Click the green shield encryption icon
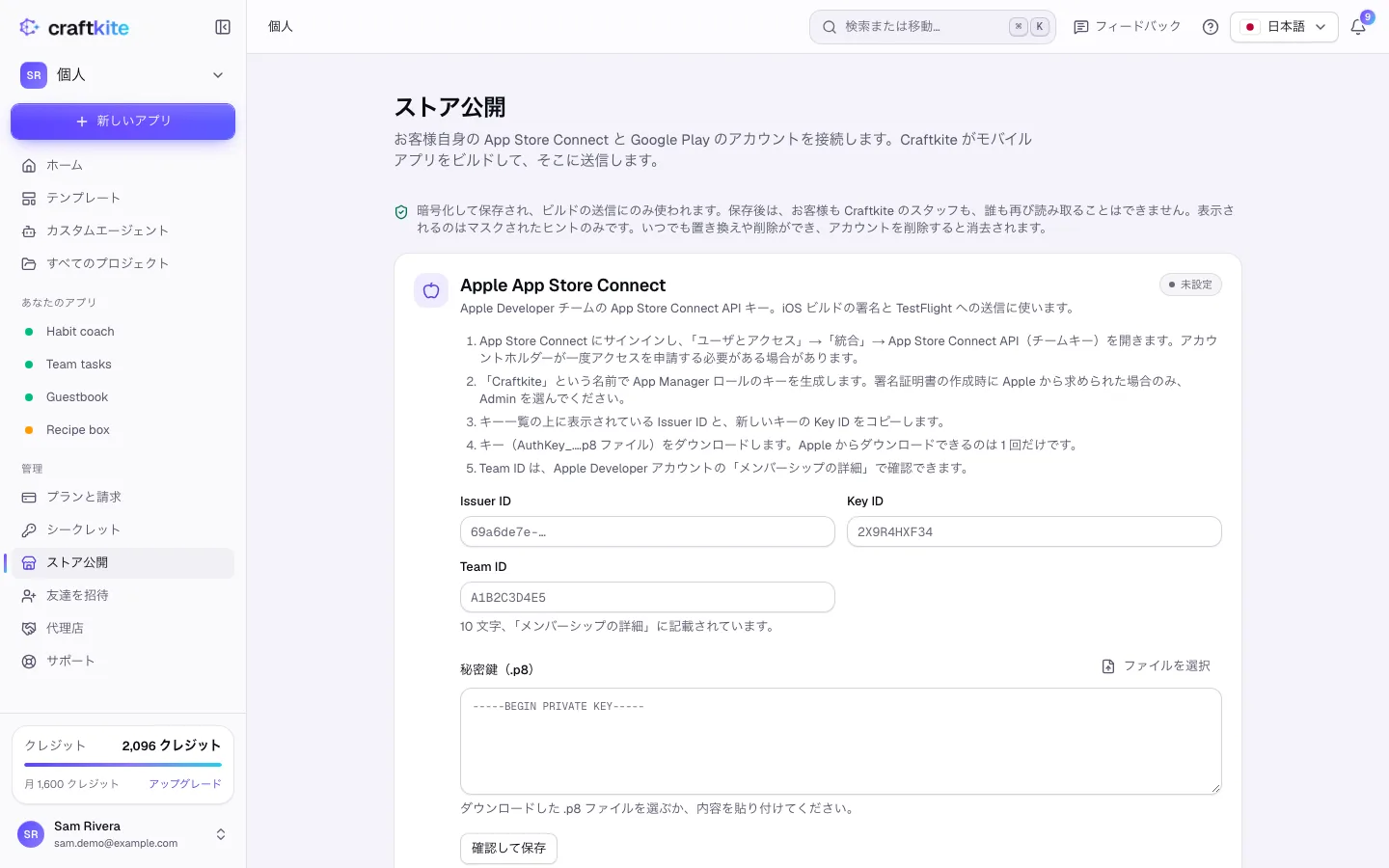This screenshot has width=1389, height=868. pos(401,212)
